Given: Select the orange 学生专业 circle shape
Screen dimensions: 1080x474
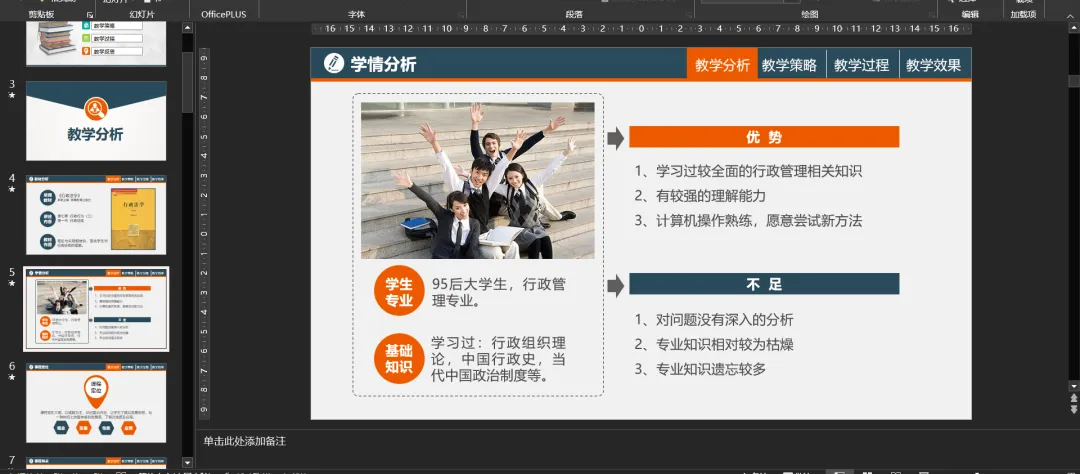Looking at the screenshot, I should click(399, 291).
